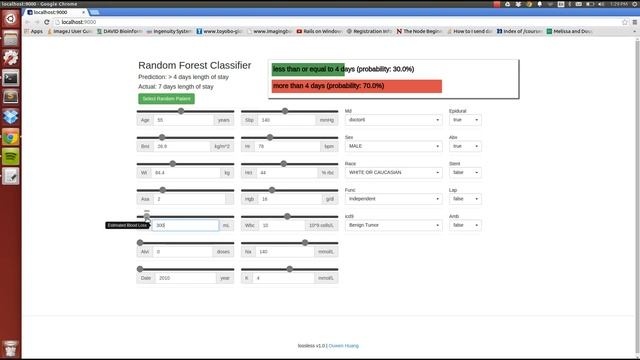The width and height of the screenshot is (640, 360).
Task: Click the Estimated Blood Loss mL input field
Action: (x=185, y=225)
